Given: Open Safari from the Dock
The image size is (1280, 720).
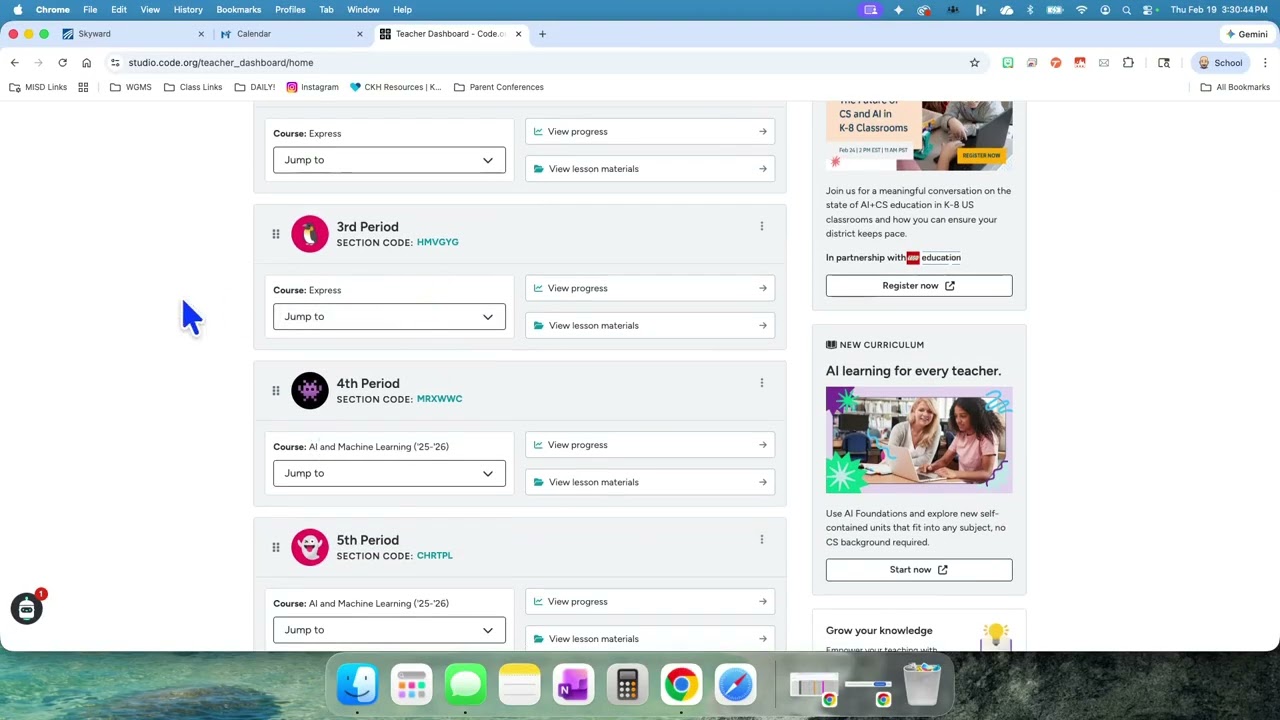Looking at the screenshot, I should (x=735, y=685).
